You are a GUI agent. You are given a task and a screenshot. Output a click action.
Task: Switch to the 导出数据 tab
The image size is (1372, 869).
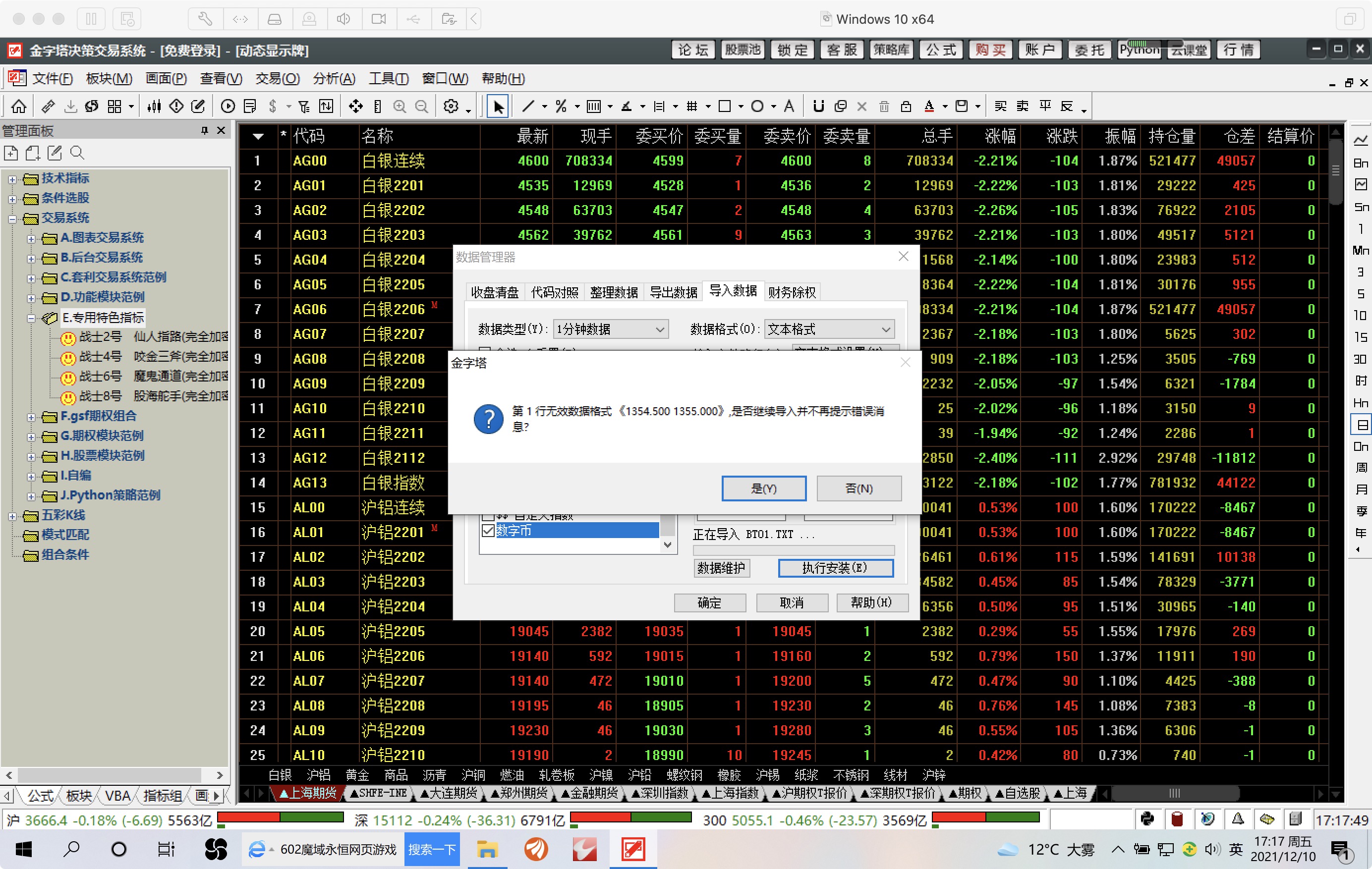point(674,292)
